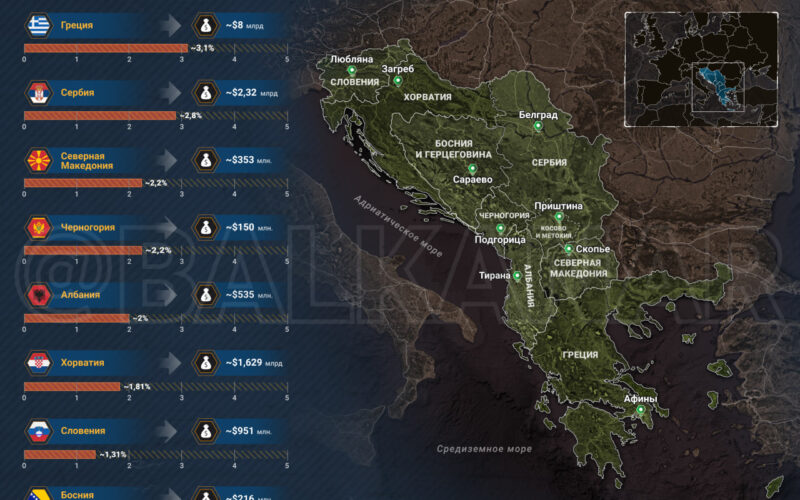Screen dimensions: 800x500
Task: Click the Croatia ~1,81% percentage bar
Action: 72,387
